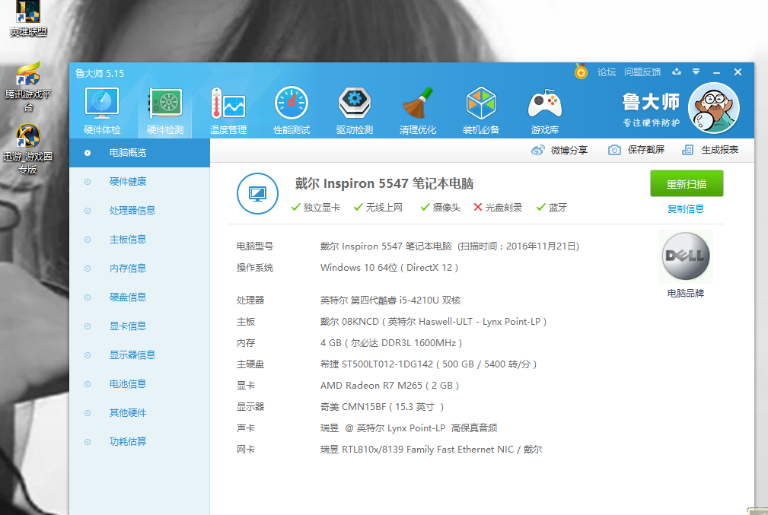Click the Lynx Point-LP sound card value

click(408, 428)
